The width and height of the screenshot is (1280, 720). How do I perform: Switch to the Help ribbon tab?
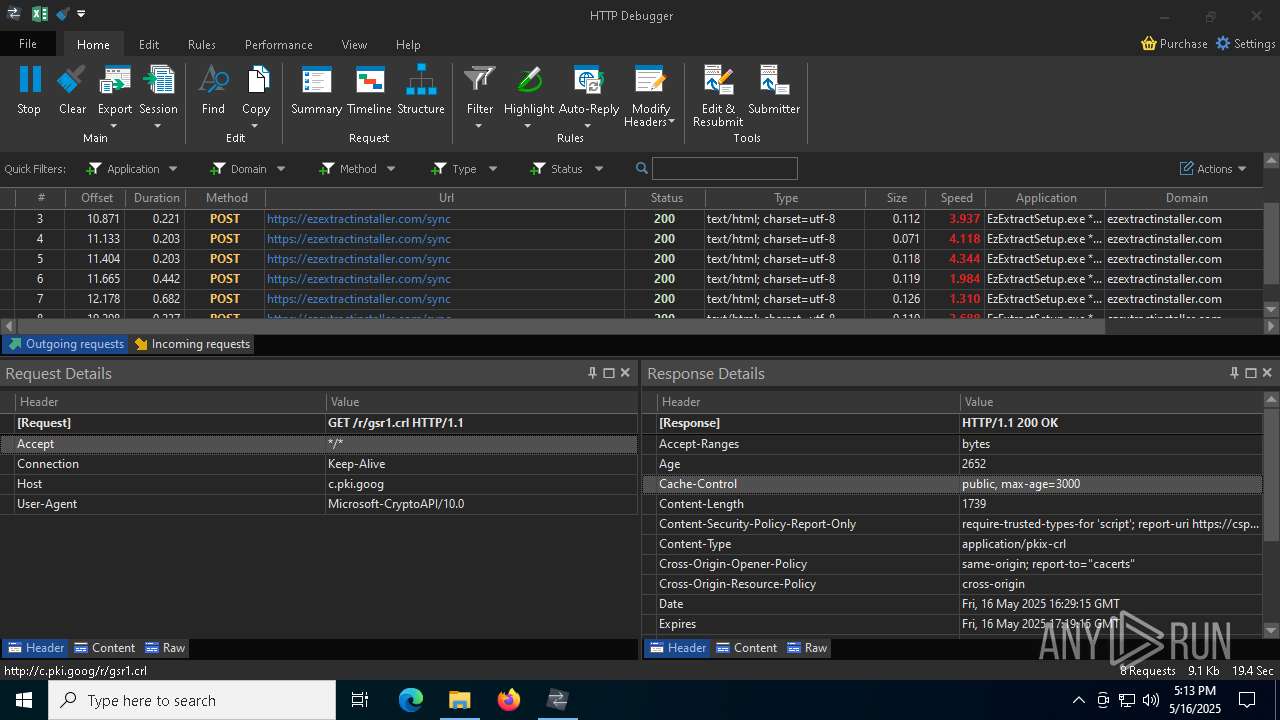coord(408,44)
